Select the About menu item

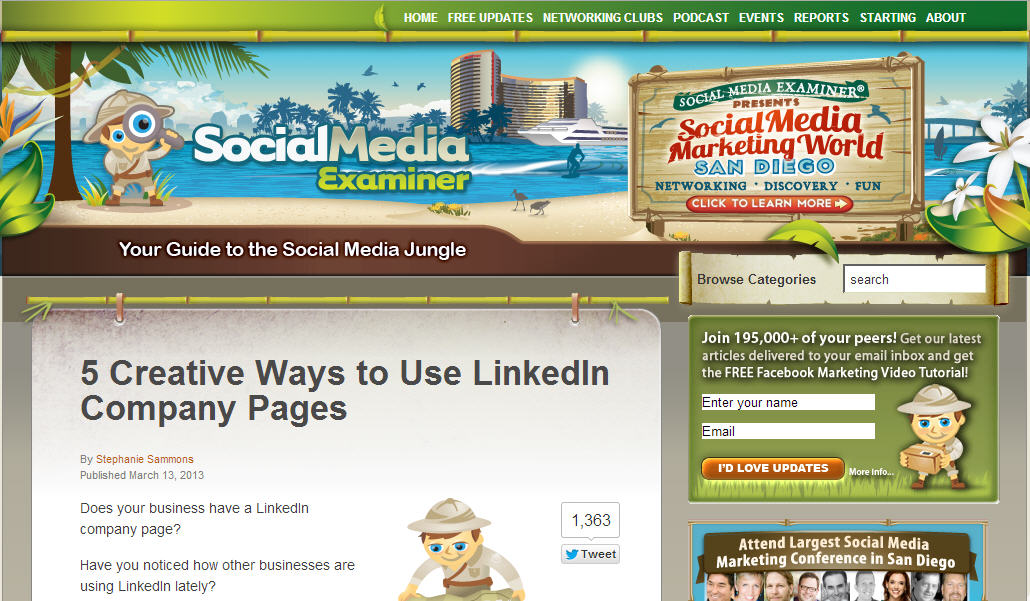tap(945, 18)
